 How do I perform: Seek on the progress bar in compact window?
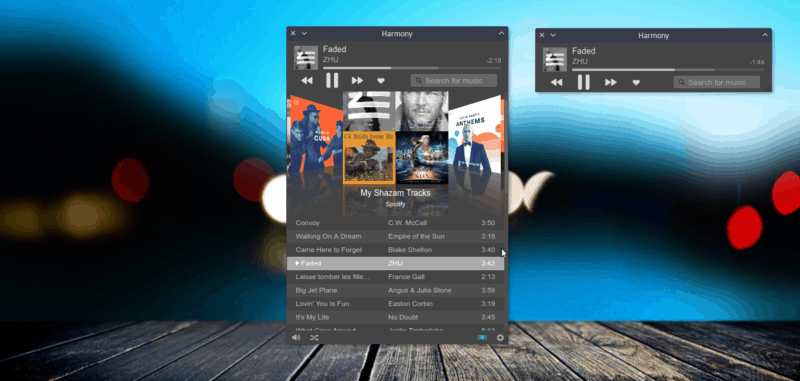(668, 69)
